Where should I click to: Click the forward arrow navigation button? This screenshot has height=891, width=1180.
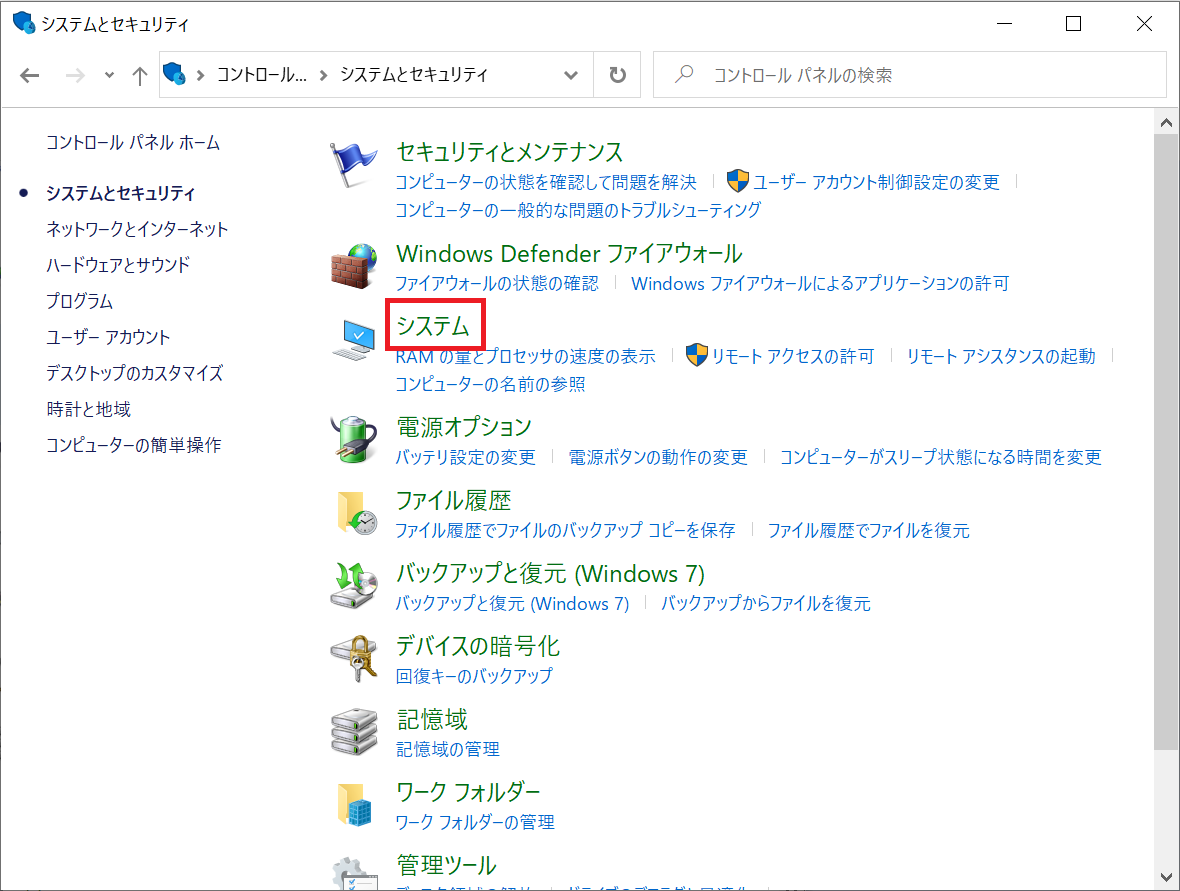point(75,75)
